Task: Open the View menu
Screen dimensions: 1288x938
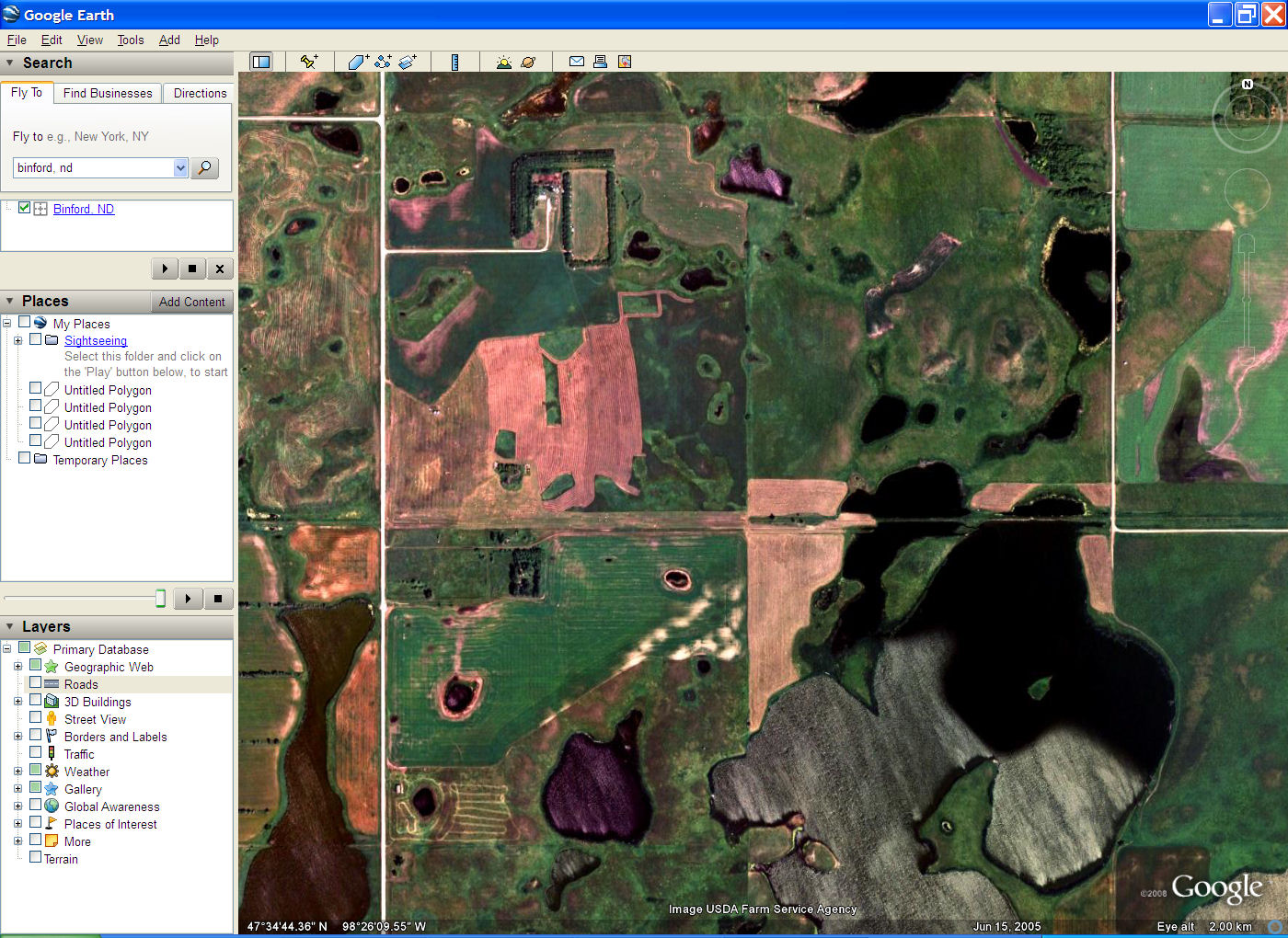Action: pos(90,40)
